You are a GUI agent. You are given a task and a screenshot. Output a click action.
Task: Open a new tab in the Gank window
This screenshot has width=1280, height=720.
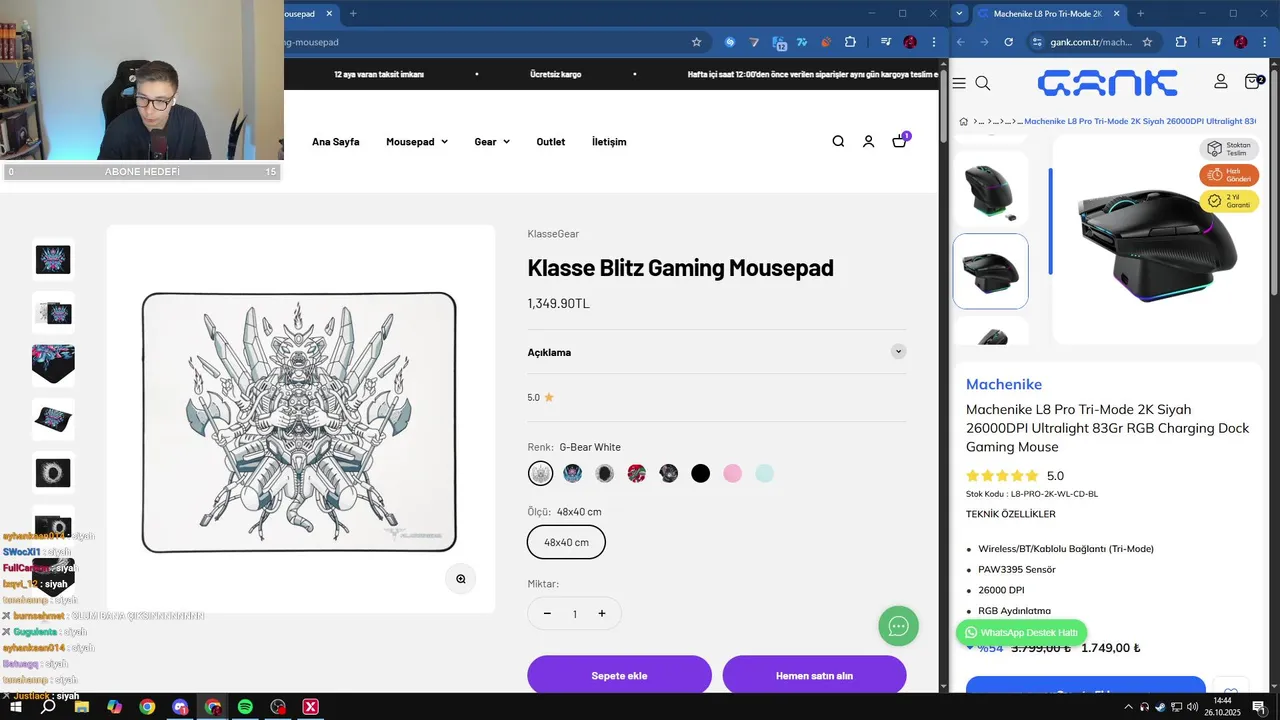point(1140,13)
